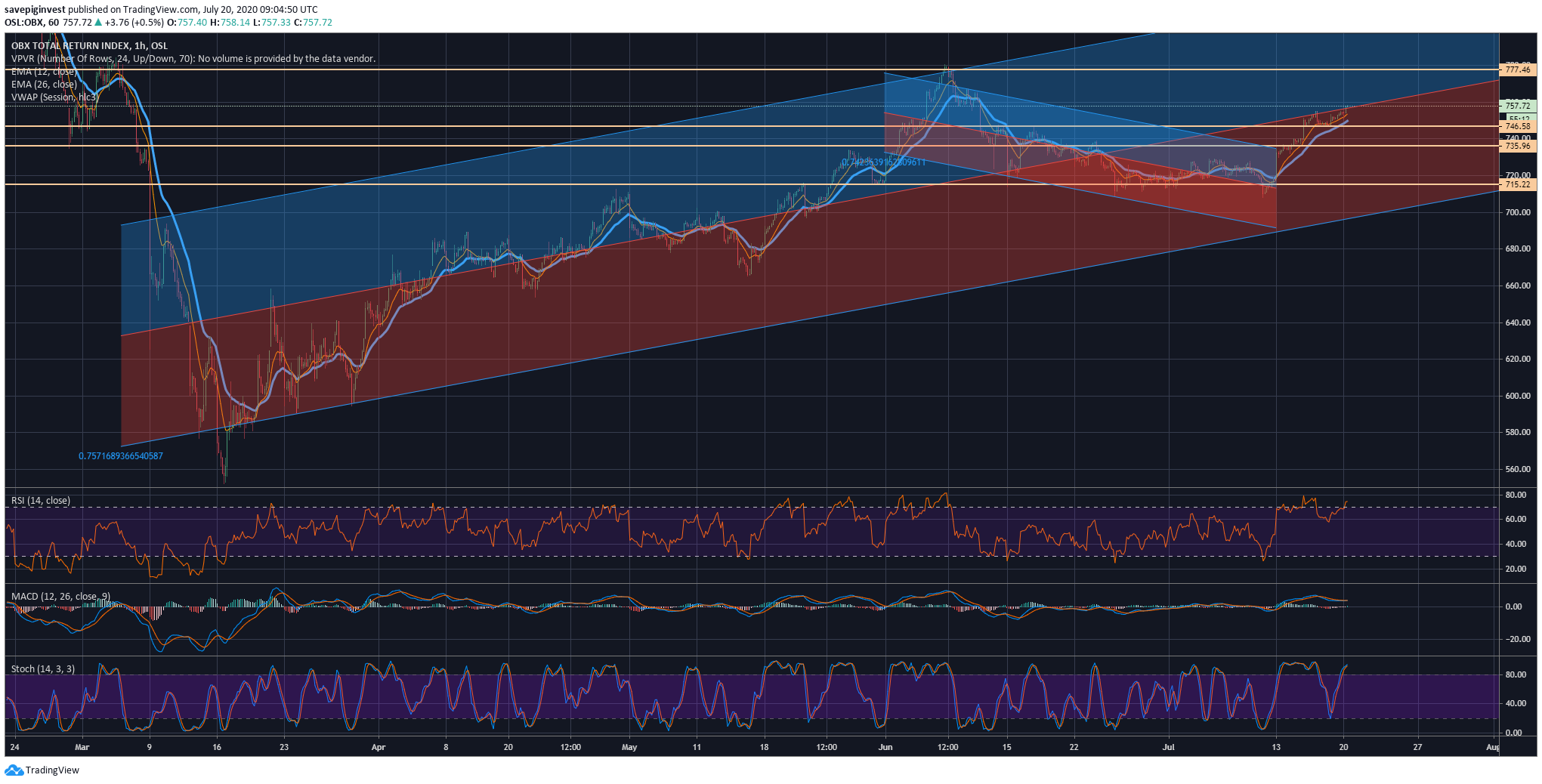This screenshot has width=1542, height=784.
Task: Select the VPVR indicator legend
Action: coord(193,59)
